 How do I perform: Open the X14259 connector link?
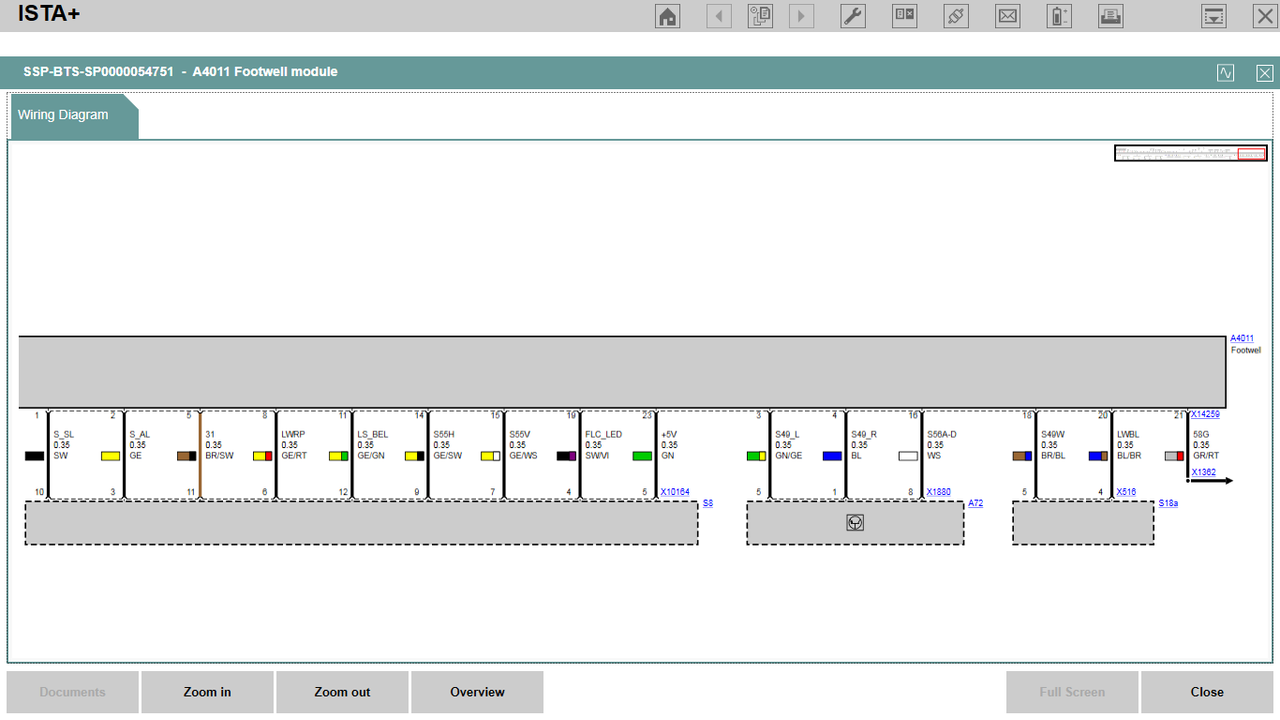[1205, 414]
